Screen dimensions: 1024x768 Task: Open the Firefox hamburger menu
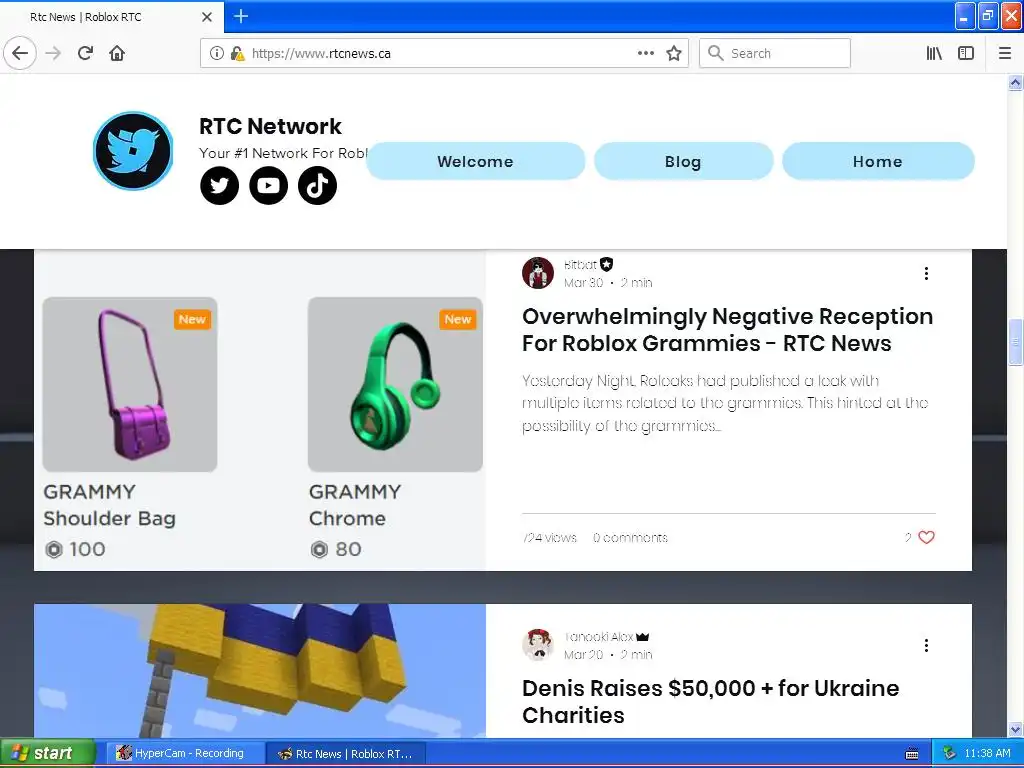click(1004, 53)
